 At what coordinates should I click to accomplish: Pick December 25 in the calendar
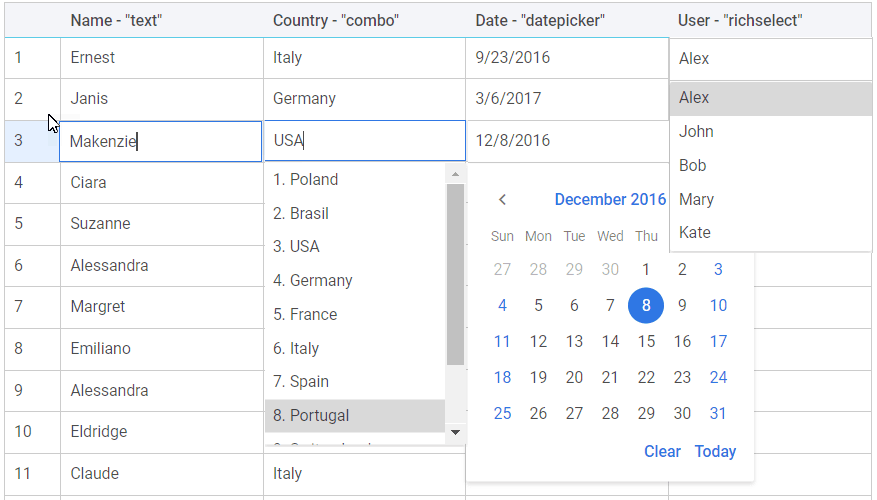click(502, 414)
